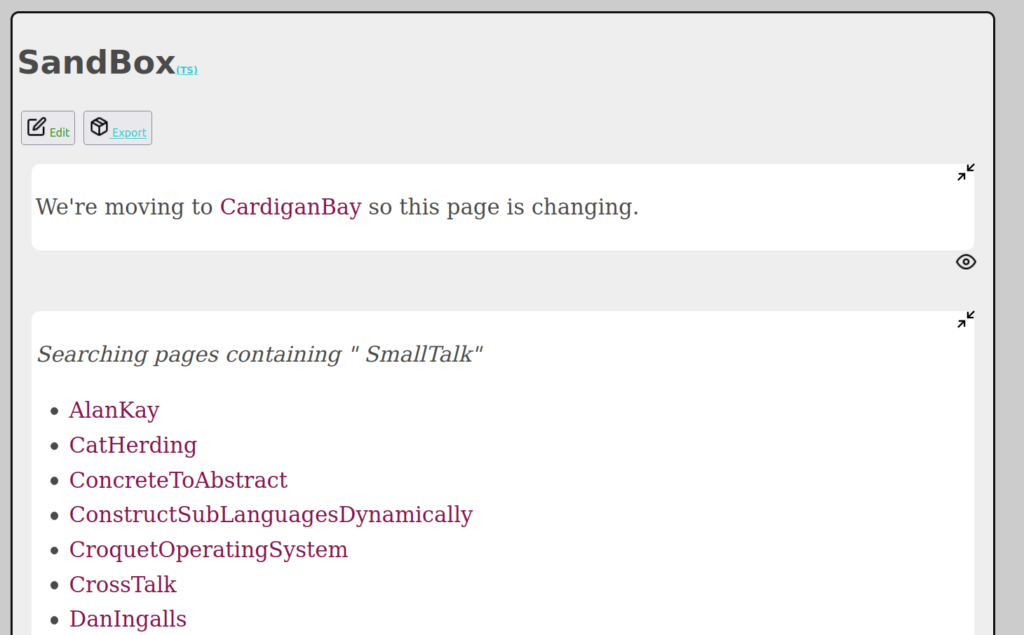
Task: Open the TS link beside SandBox
Action: [187, 70]
